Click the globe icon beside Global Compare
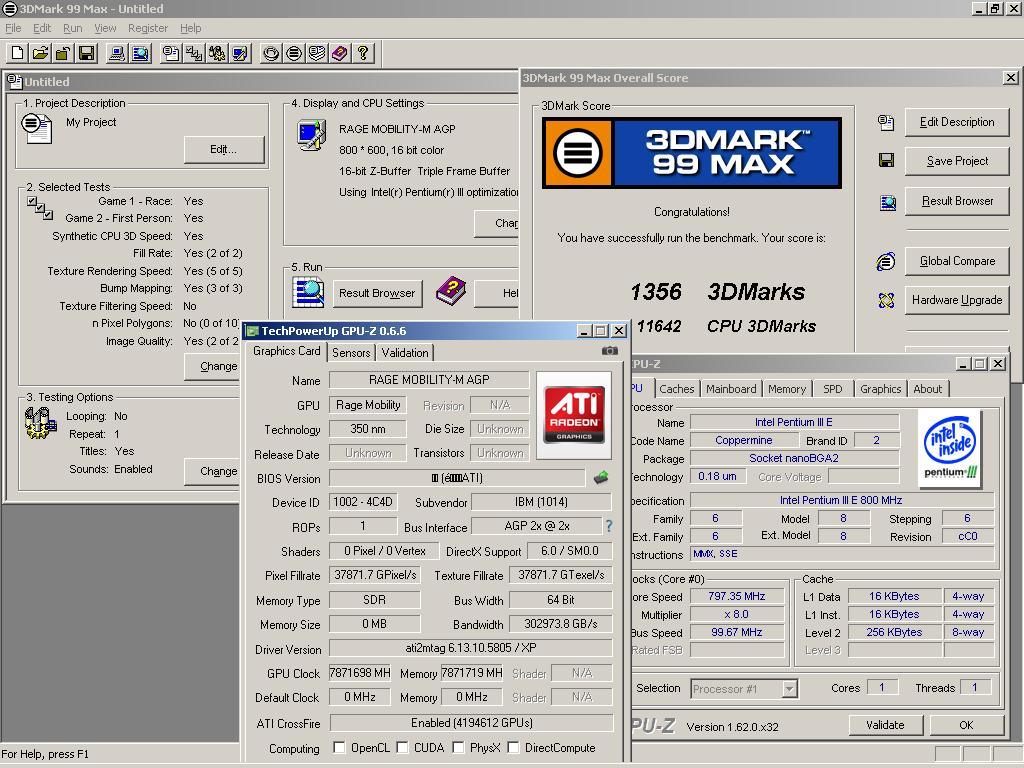The height and width of the screenshot is (768, 1024). (886, 261)
